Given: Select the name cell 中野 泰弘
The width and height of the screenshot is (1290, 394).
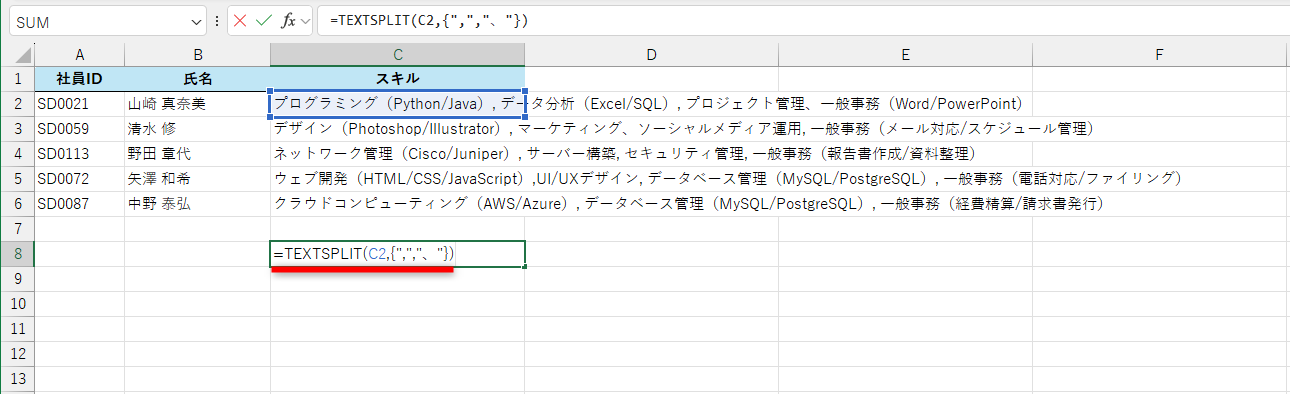Looking at the screenshot, I should (x=197, y=203).
